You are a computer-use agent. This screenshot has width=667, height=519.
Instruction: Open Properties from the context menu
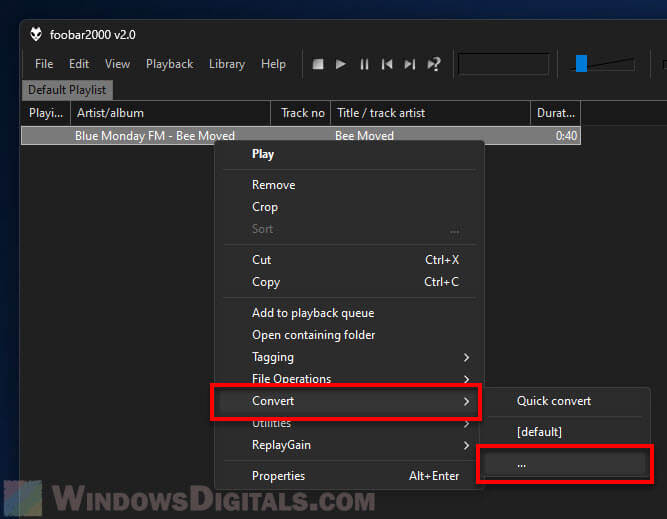pos(349,476)
